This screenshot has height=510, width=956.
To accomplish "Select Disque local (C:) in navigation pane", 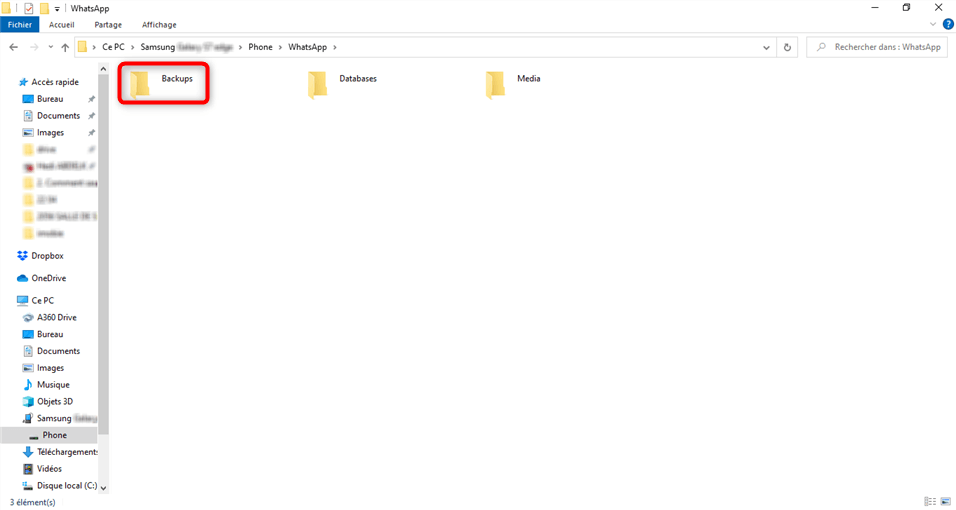I will [66, 486].
